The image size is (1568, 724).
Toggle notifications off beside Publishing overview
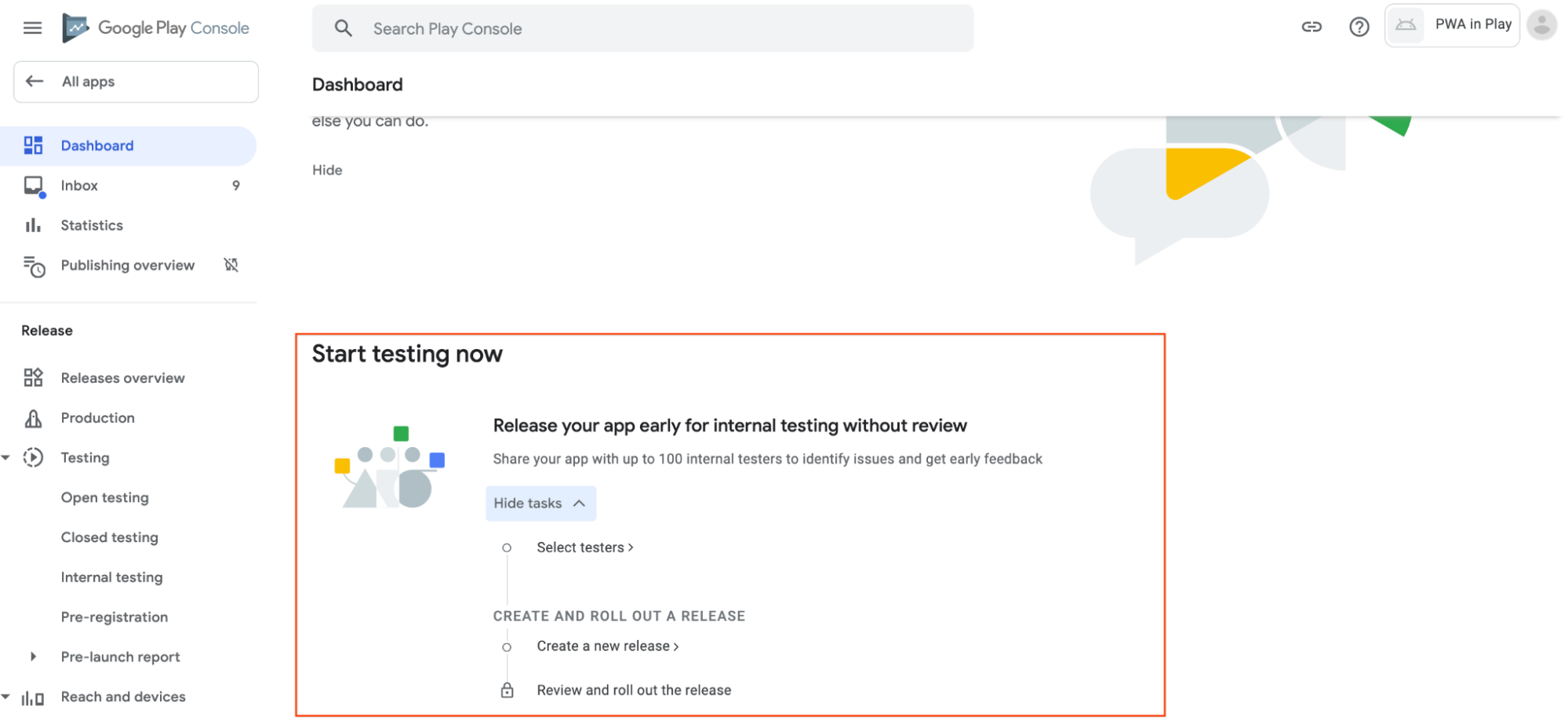click(x=231, y=265)
